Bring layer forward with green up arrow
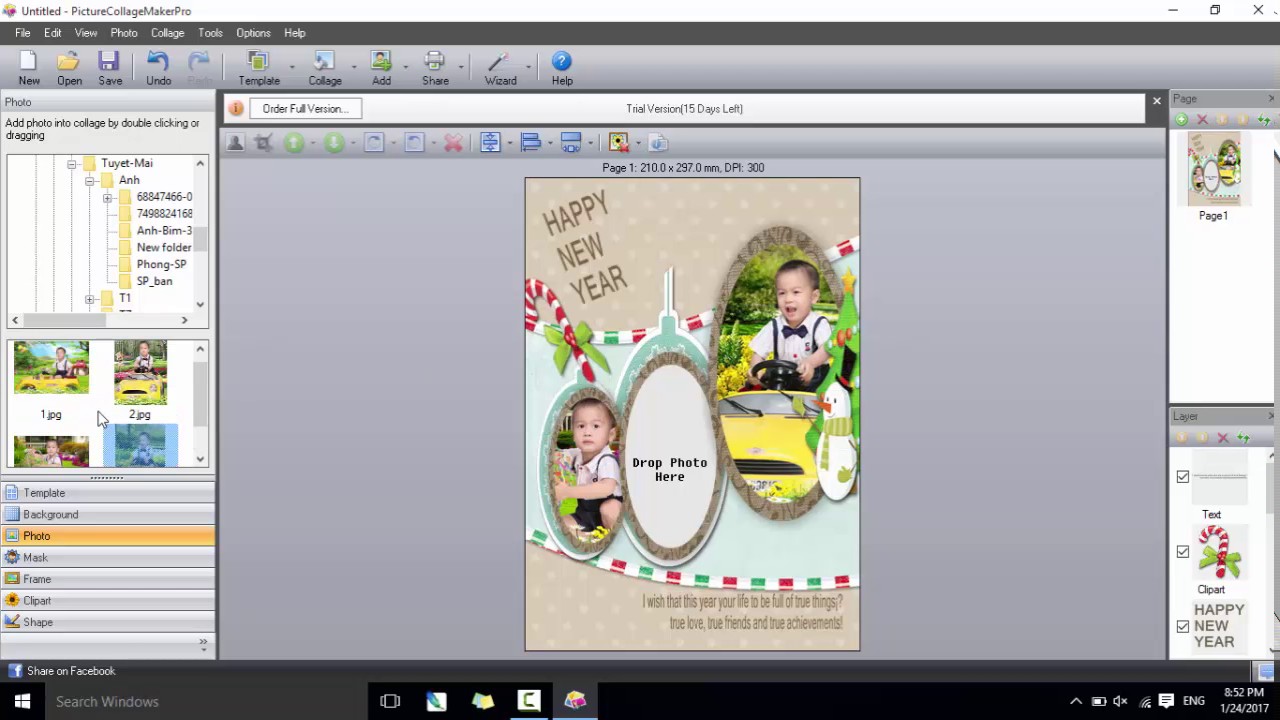Image resolution: width=1280 pixels, height=720 pixels. (x=294, y=143)
